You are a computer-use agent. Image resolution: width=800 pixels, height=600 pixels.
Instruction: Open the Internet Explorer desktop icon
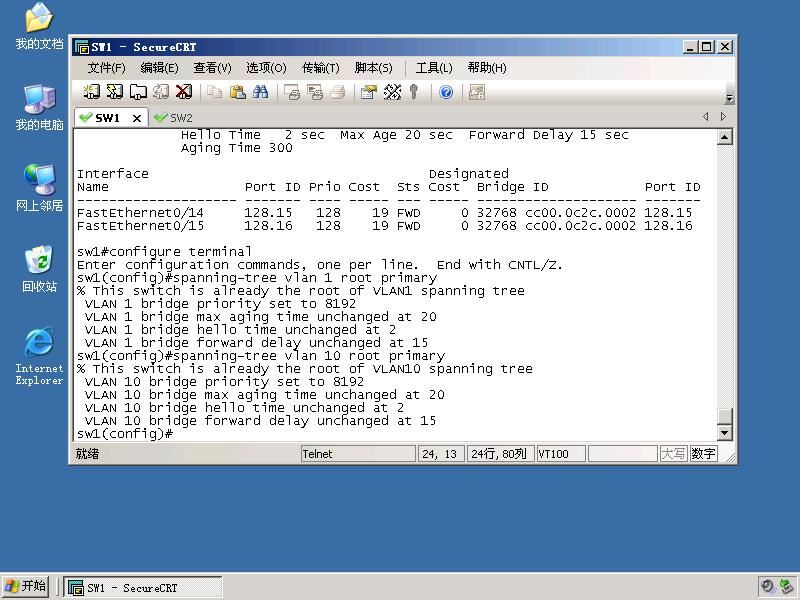(x=39, y=356)
